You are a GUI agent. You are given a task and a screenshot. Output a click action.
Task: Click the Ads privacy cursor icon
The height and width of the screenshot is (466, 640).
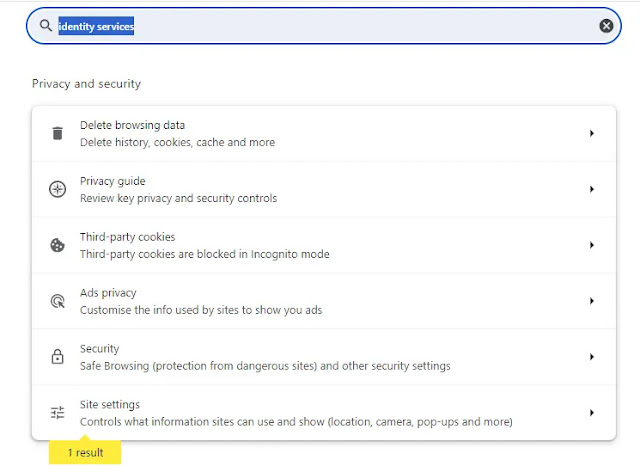click(58, 301)
